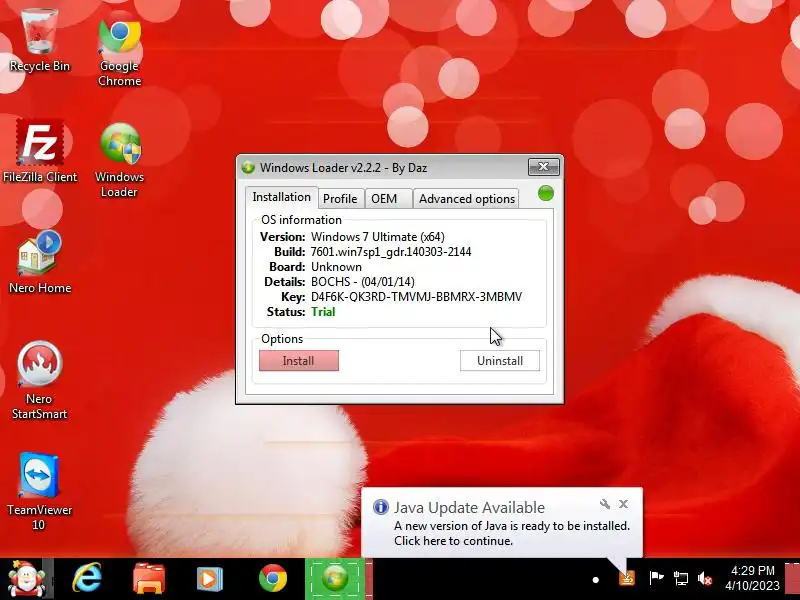Select the Nero Home desktop icon

click(x=40, y=262)
